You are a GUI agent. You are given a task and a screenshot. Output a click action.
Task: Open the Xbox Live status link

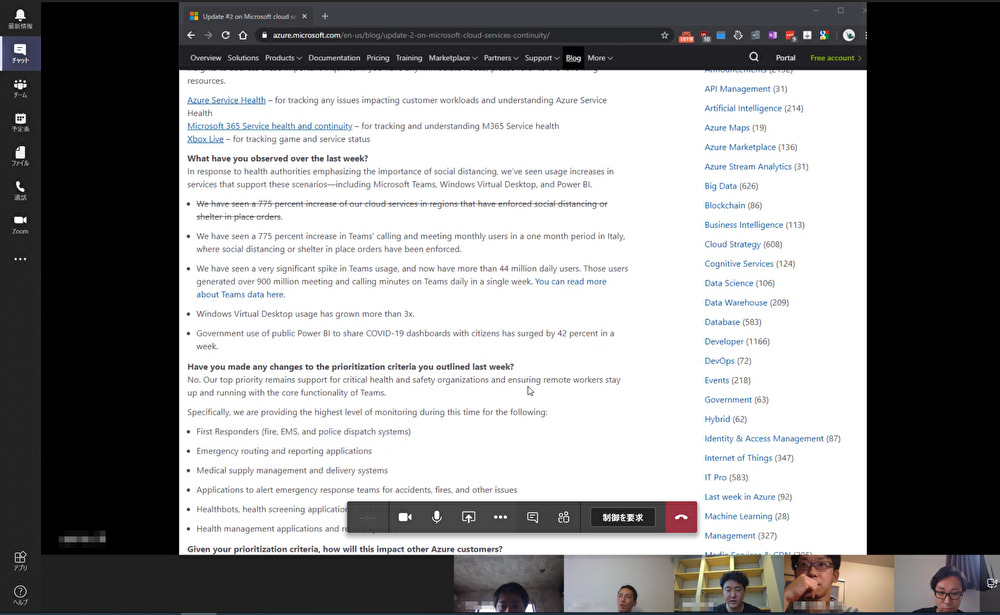(x=205, y=139)
